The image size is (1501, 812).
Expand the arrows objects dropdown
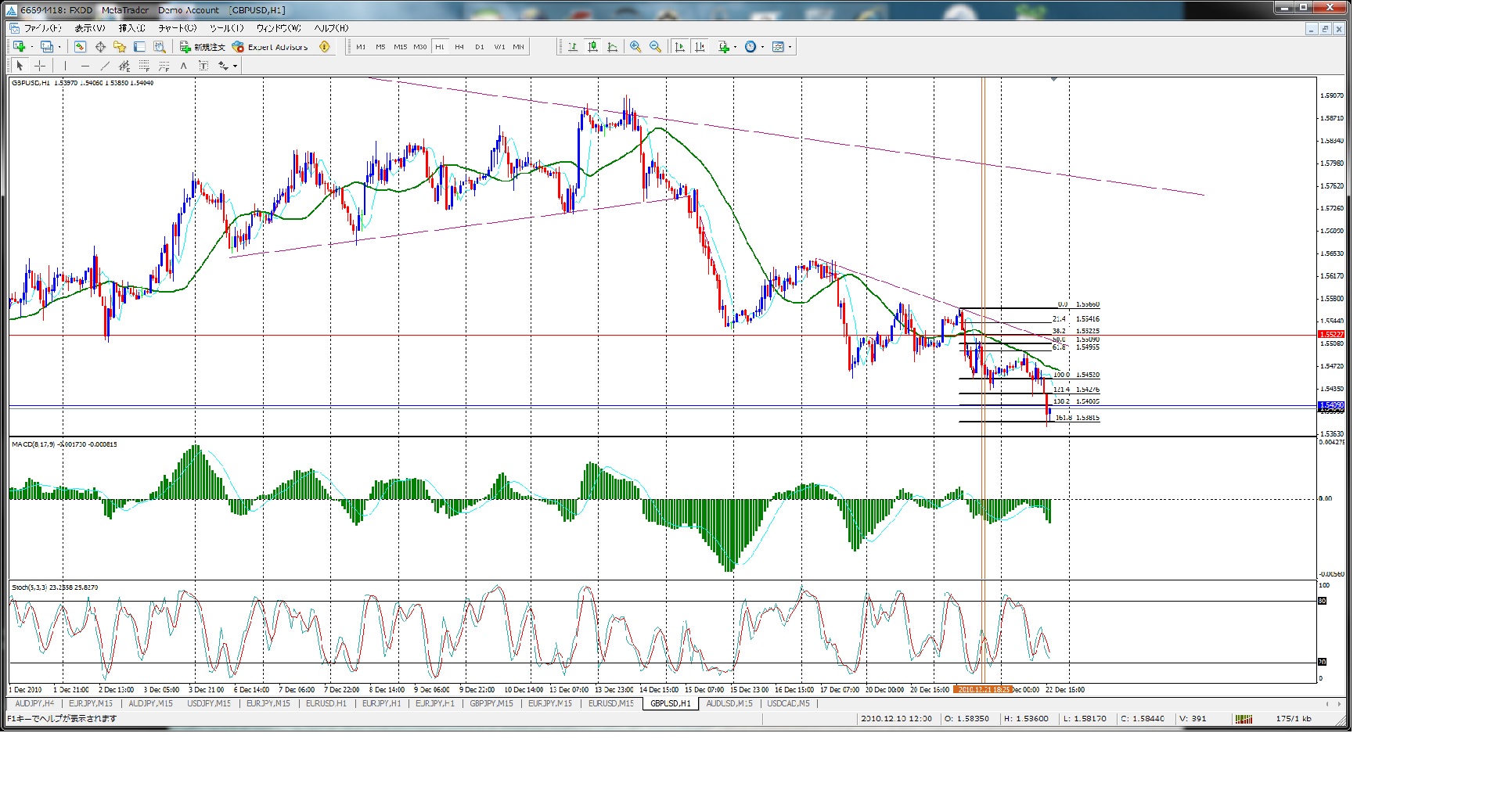(x=235, y=66)
